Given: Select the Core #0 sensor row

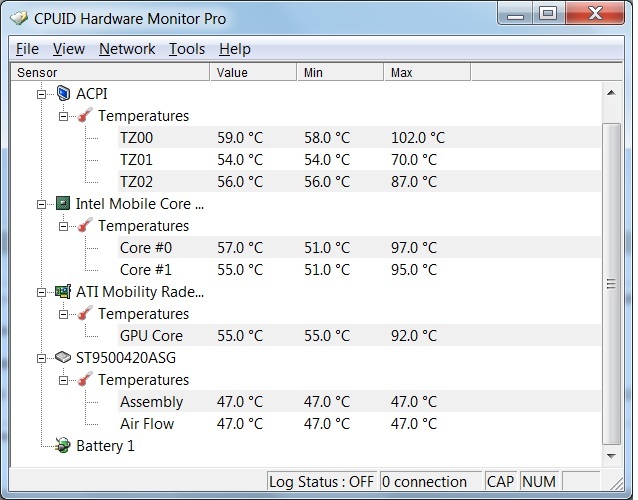Looking at the screenshot, I should (359, 247).
